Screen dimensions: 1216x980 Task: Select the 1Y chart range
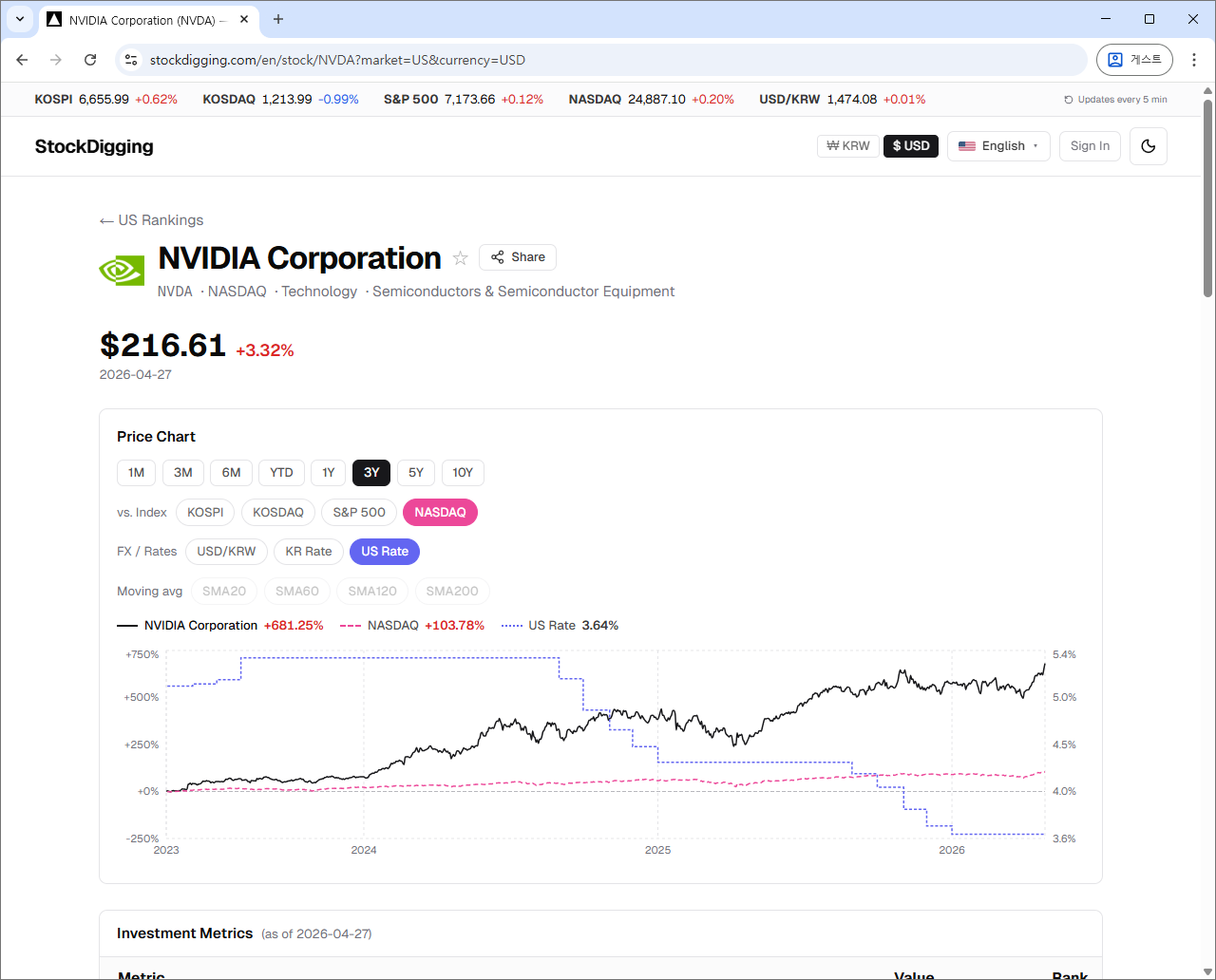(328, 473)
